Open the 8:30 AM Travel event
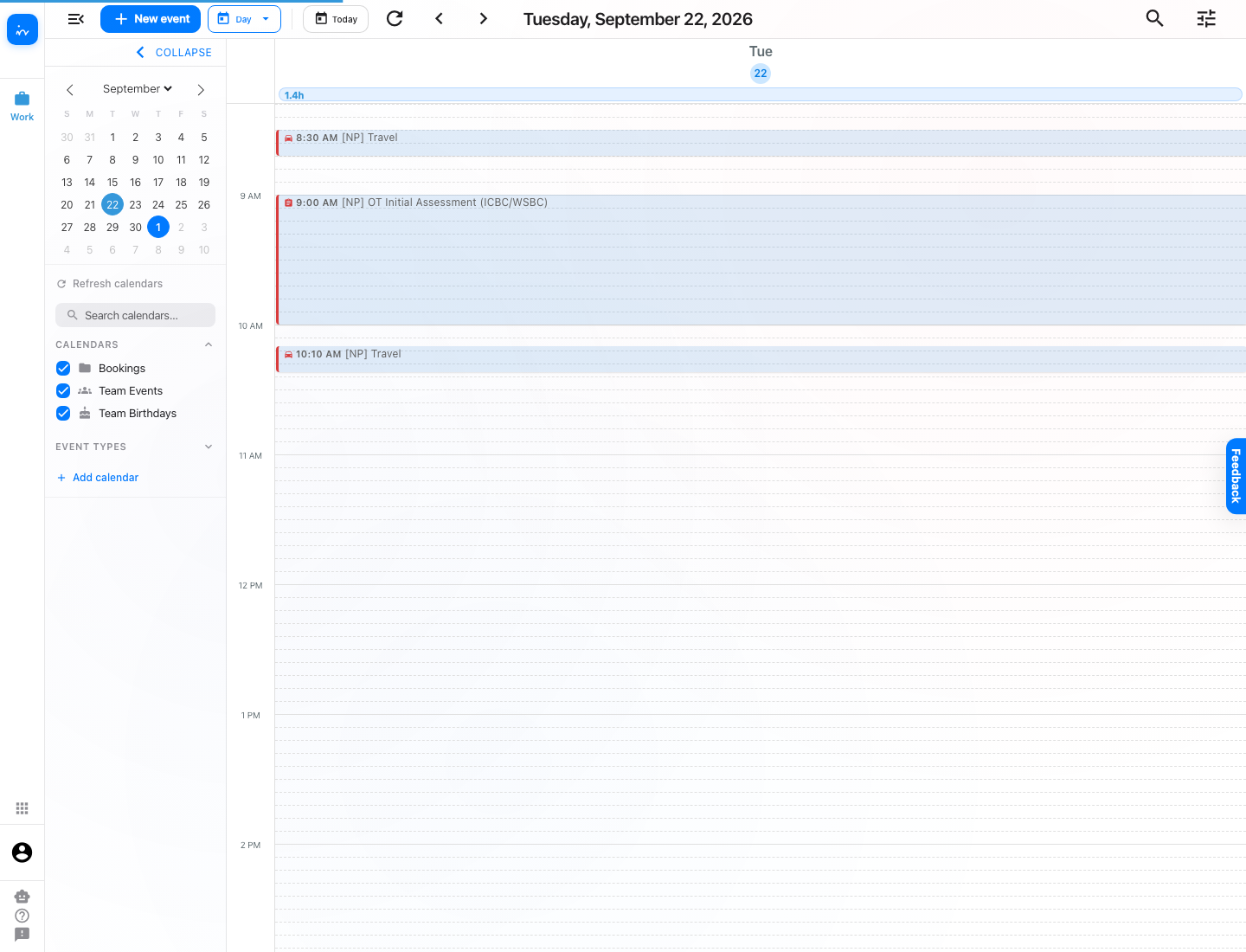The height and width of the screenshot is (952, 1246). click(761, 143)
